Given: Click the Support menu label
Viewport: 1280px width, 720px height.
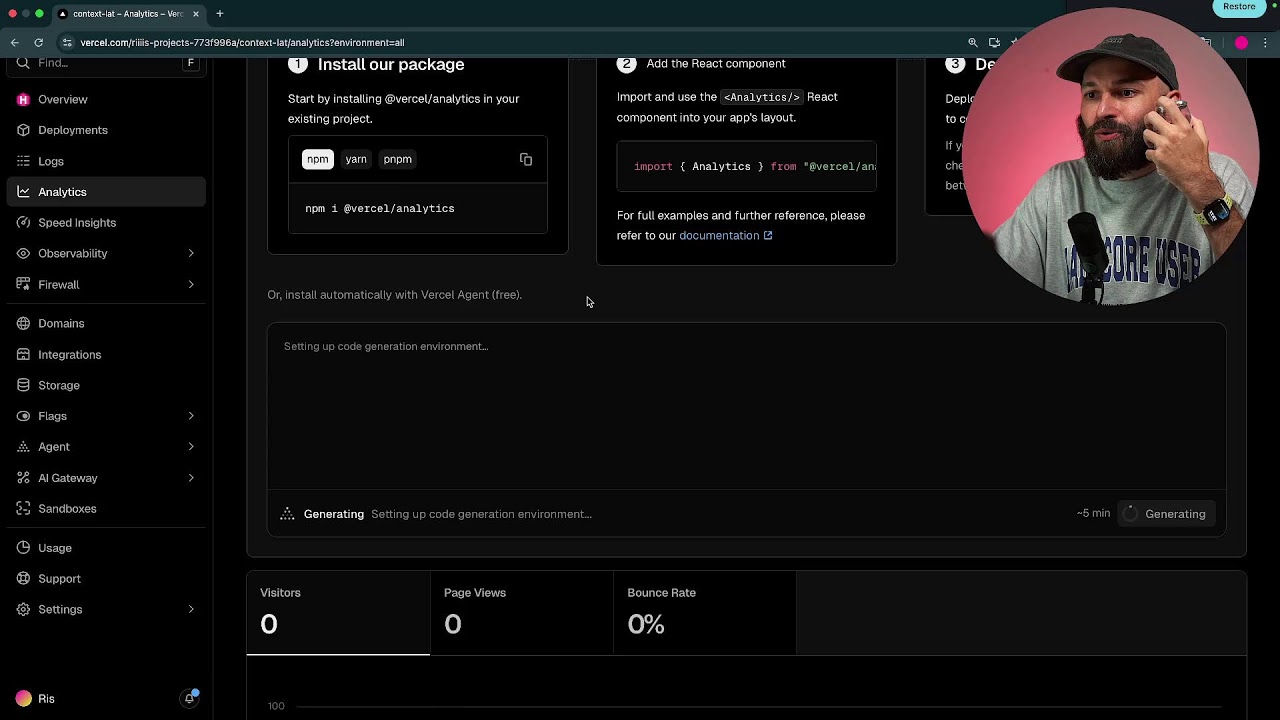Looking at the screenshot, I should pyautogui.click(x=59, y=579).
